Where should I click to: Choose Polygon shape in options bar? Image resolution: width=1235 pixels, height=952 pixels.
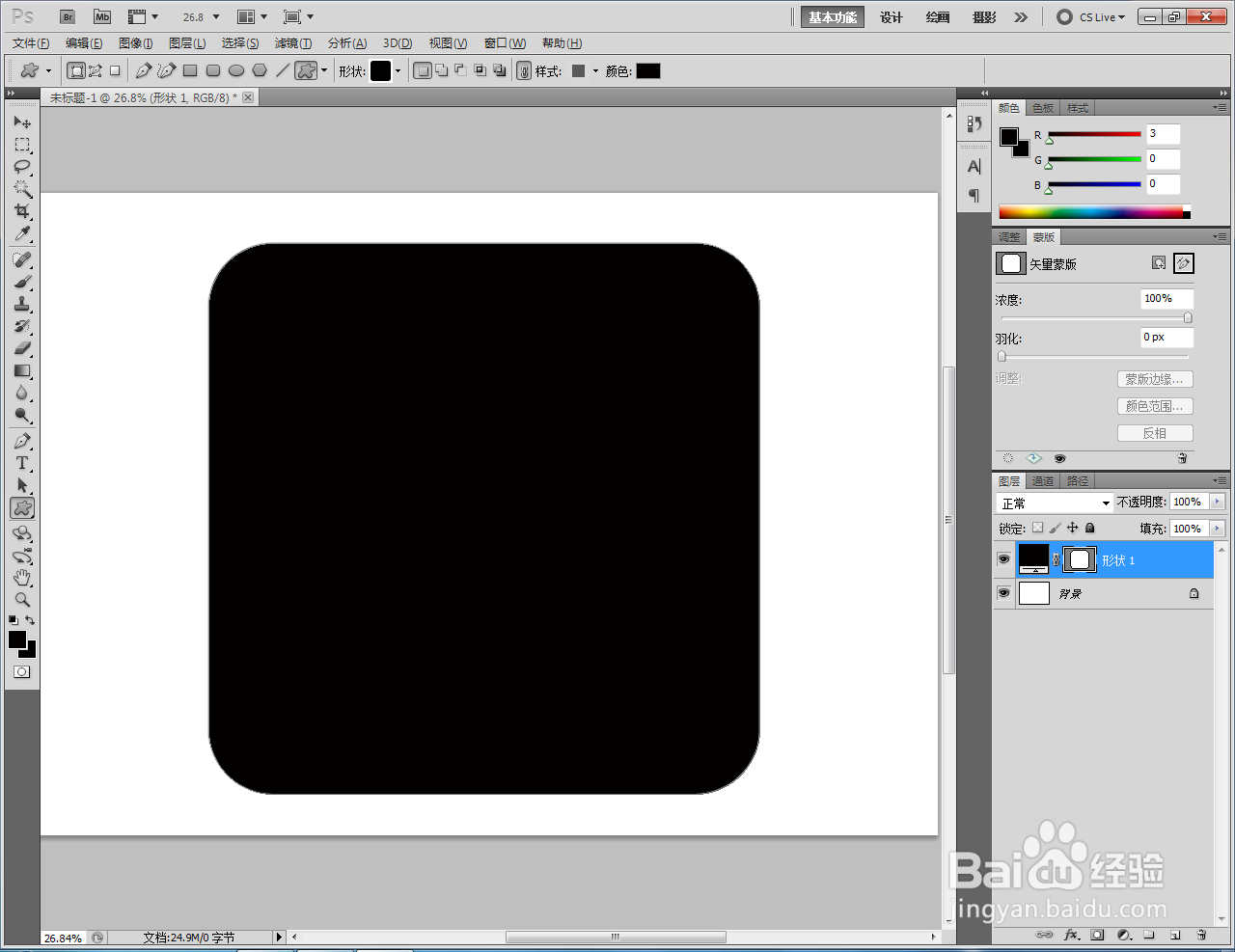pos(260,70)
